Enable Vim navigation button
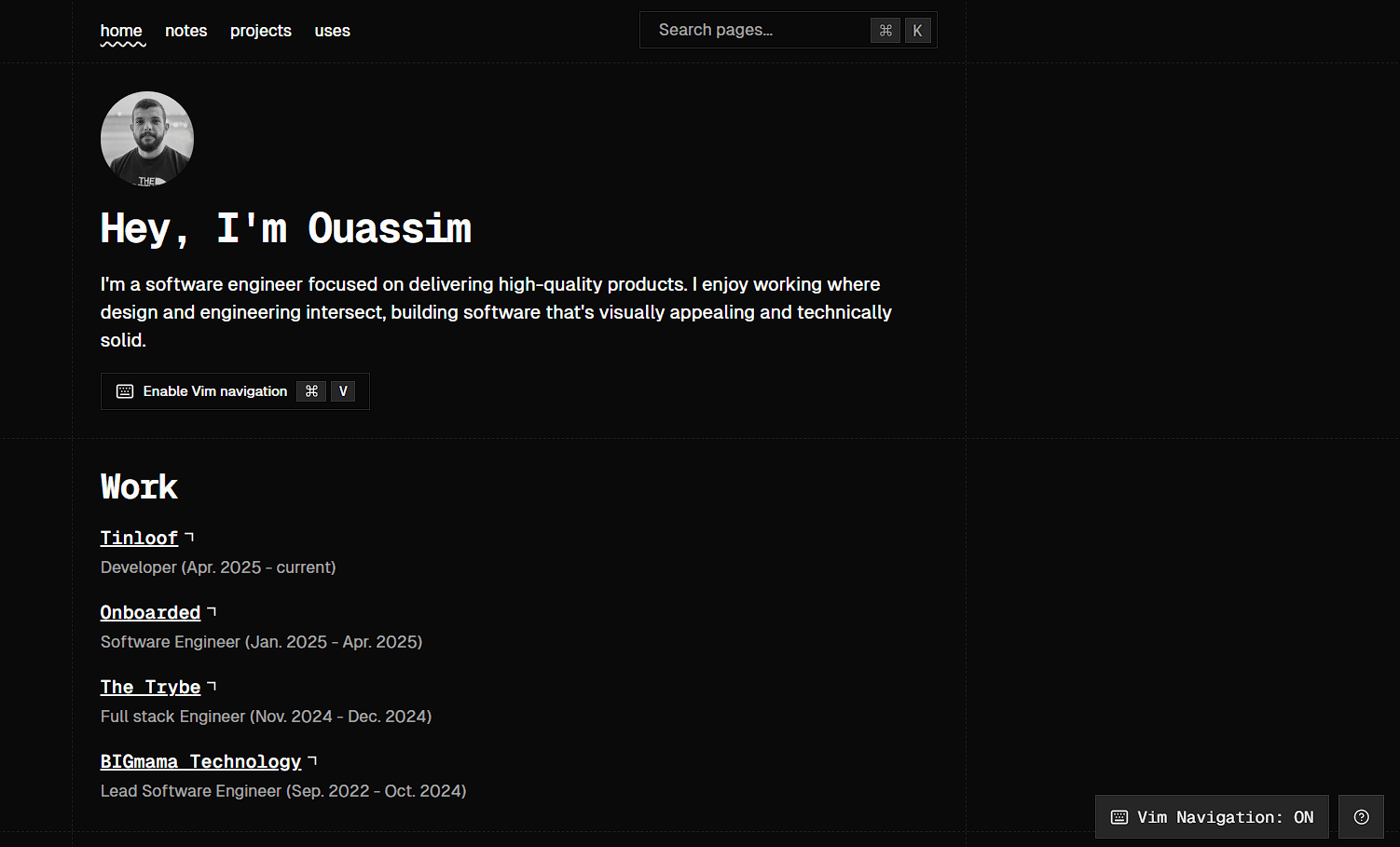The height and width of the screenshot is (847, 1400). click(235, 391)
